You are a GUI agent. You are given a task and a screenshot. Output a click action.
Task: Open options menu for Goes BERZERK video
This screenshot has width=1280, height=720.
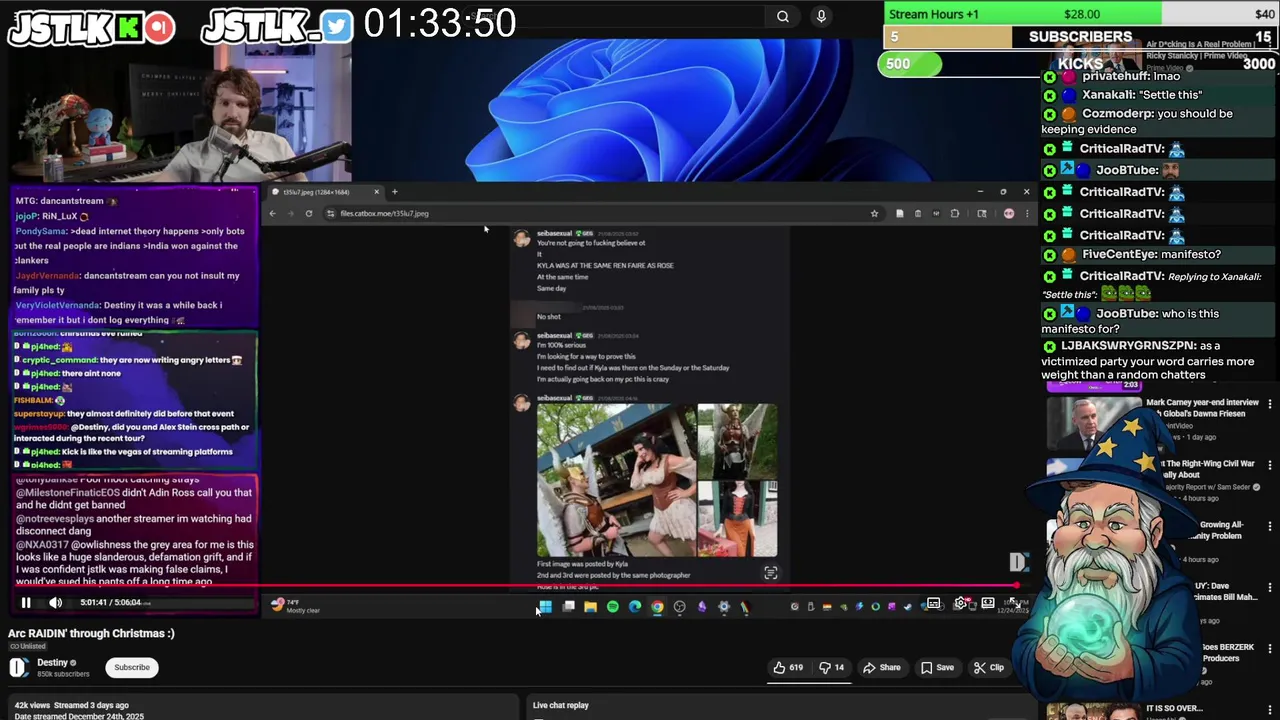(1270, 649)
